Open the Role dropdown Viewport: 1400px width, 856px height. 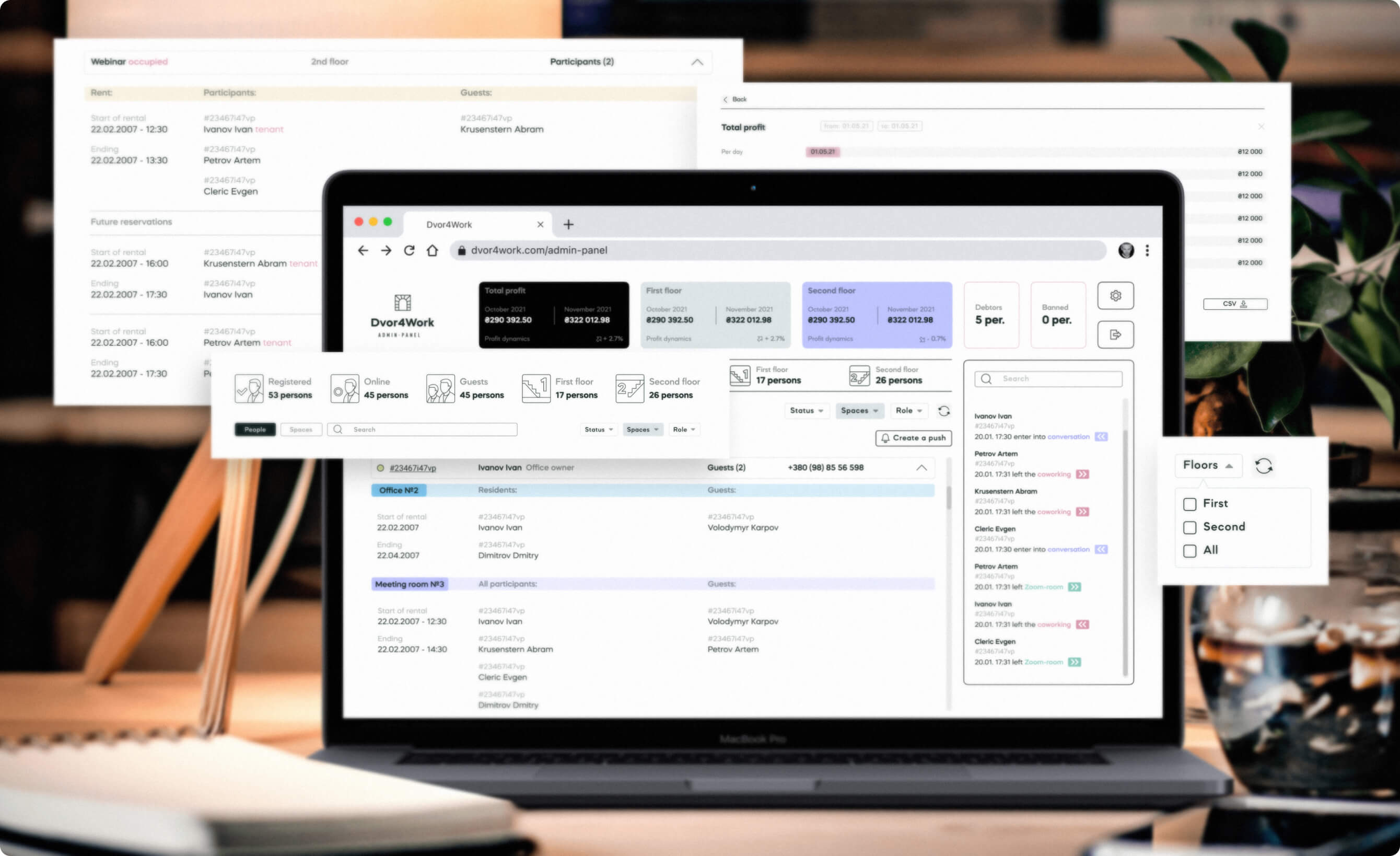[x=908, y=410]
